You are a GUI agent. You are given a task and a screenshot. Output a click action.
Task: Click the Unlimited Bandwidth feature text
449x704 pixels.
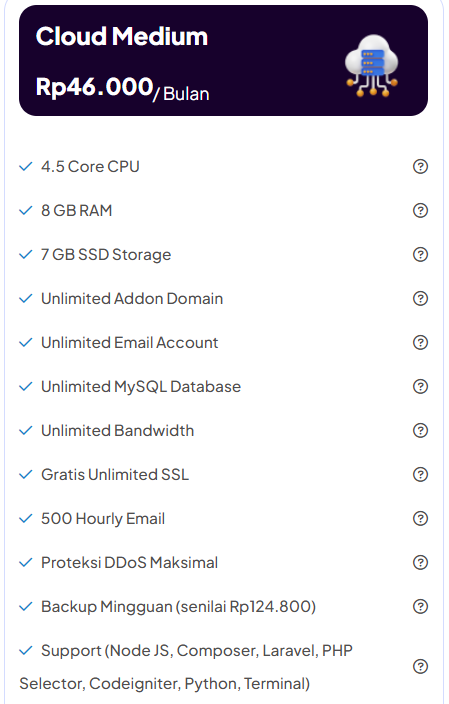118,431
